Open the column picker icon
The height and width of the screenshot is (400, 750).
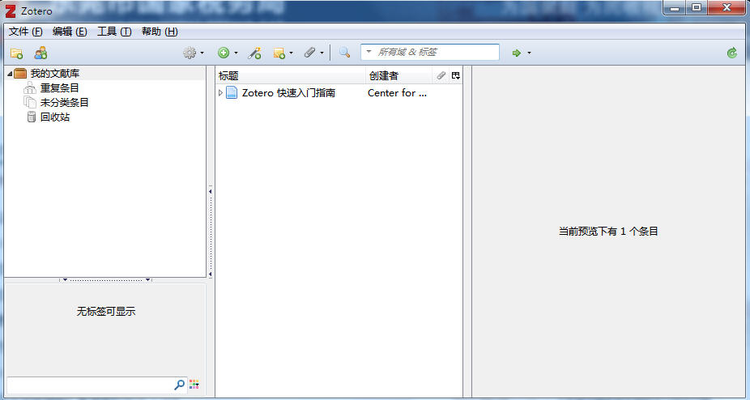(456, 76)
